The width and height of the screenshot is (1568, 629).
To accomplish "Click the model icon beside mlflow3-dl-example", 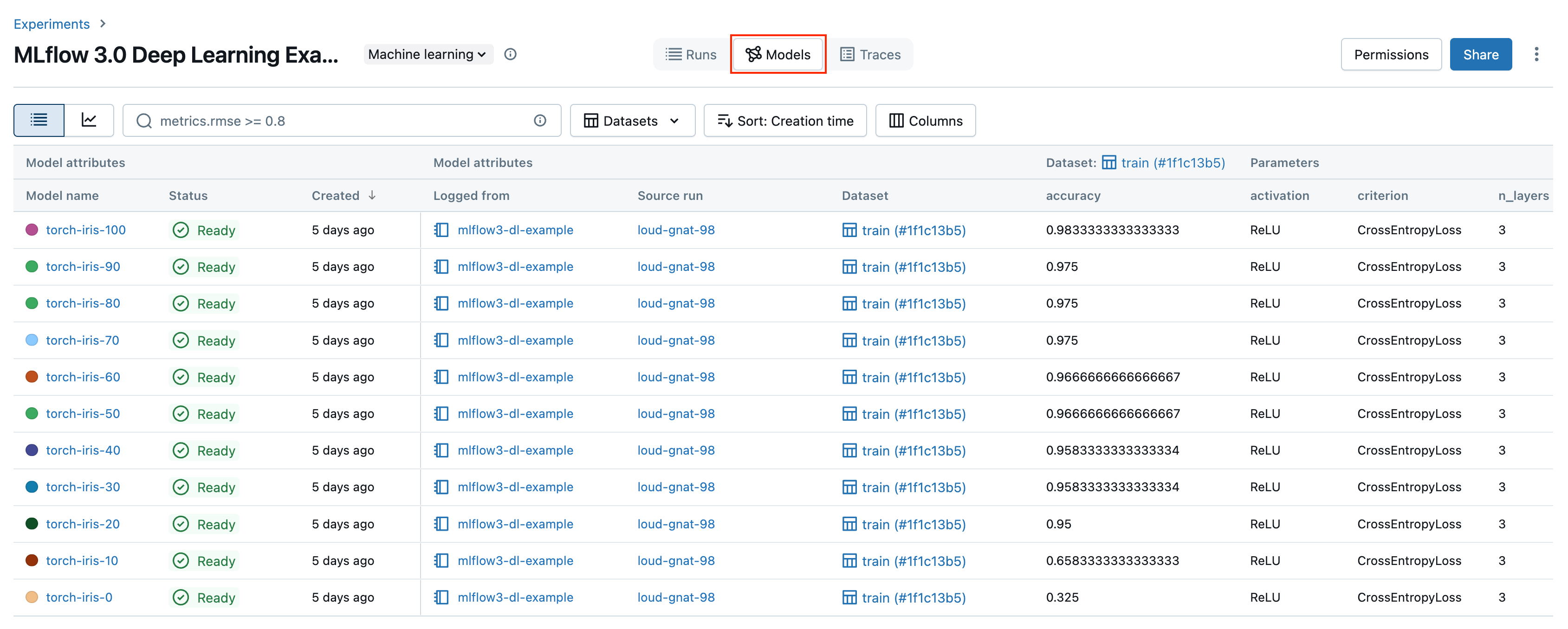I will coord(441,230).
